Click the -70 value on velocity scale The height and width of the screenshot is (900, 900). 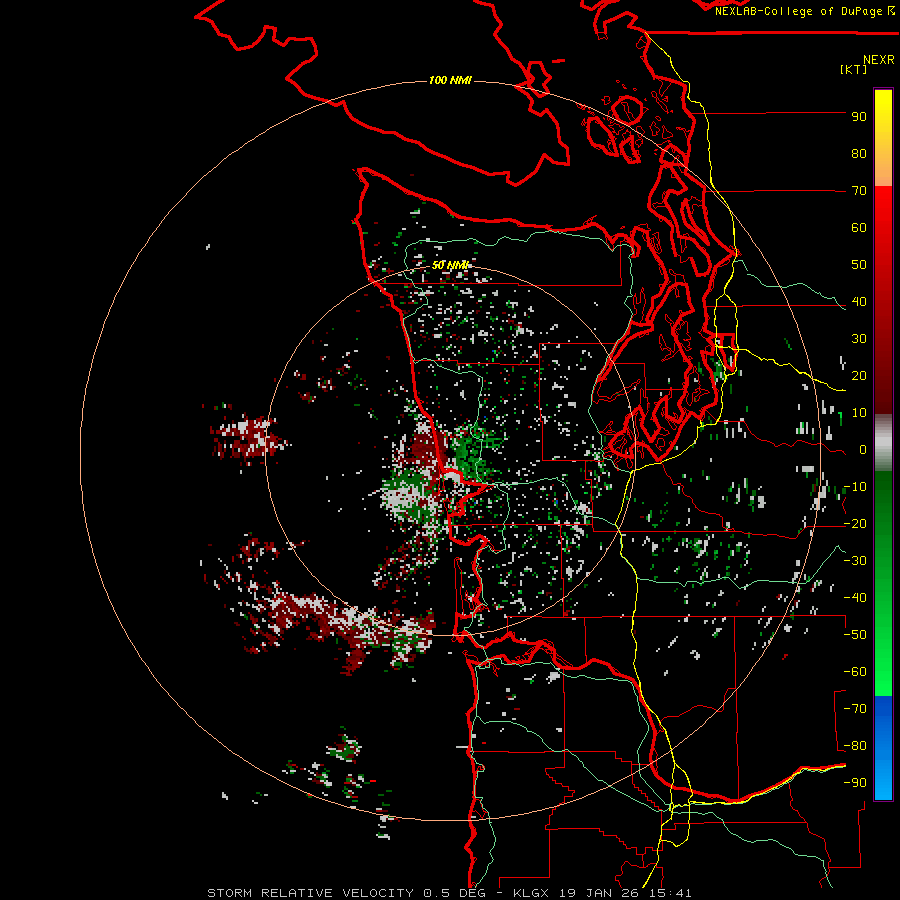855,709
